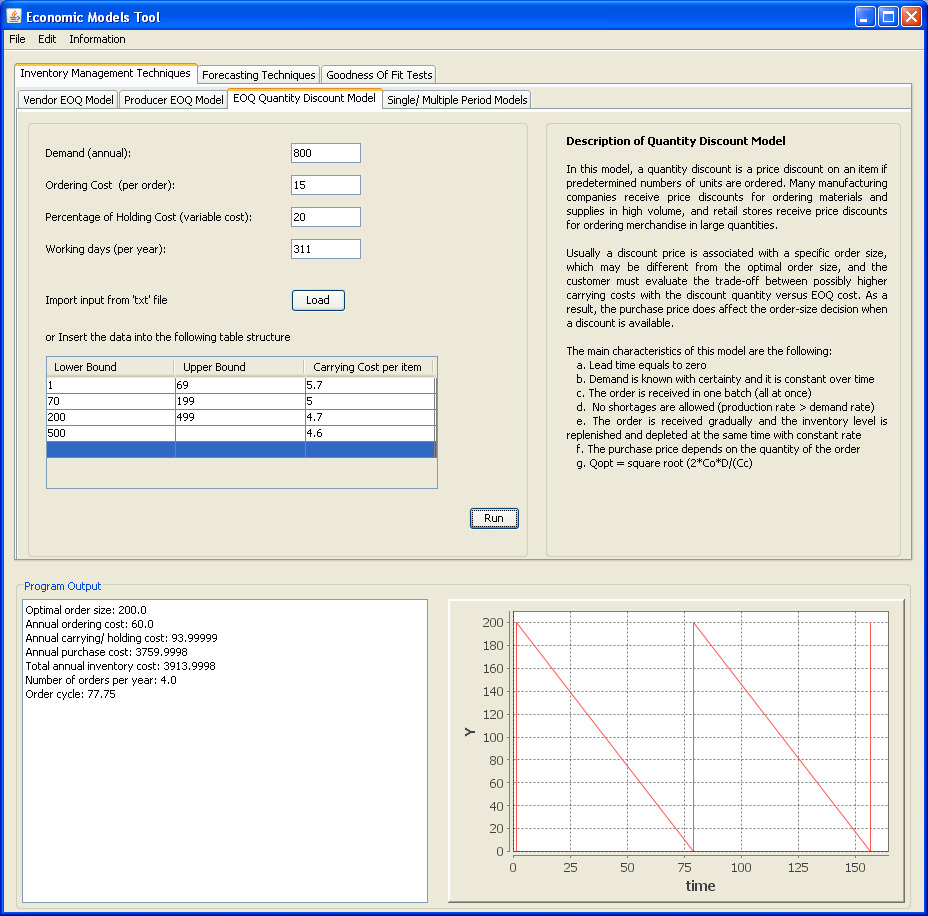Click the Percentage of Holding Cost field
The width and height of the screenshot is (928, 916).
coord(326,217)
